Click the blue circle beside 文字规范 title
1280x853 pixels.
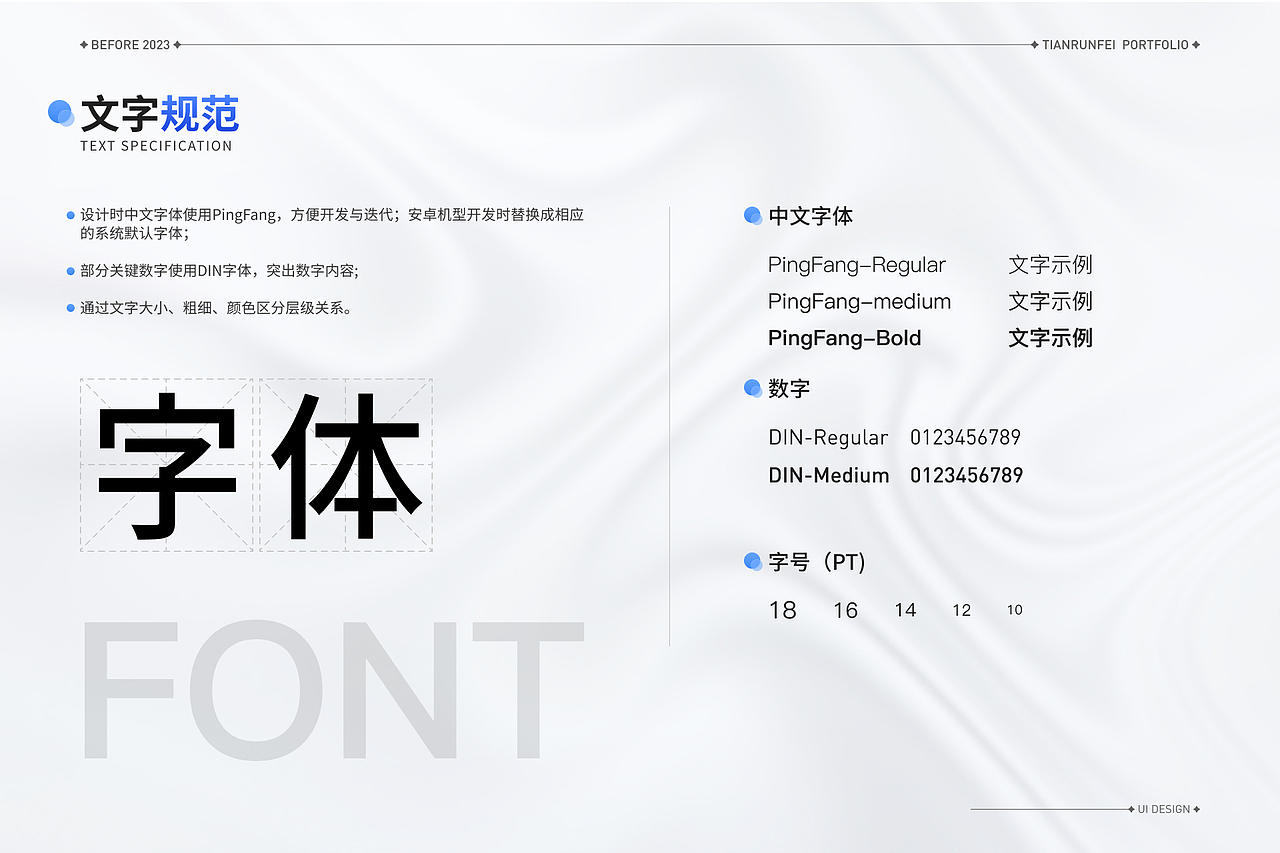pos(61,114)
